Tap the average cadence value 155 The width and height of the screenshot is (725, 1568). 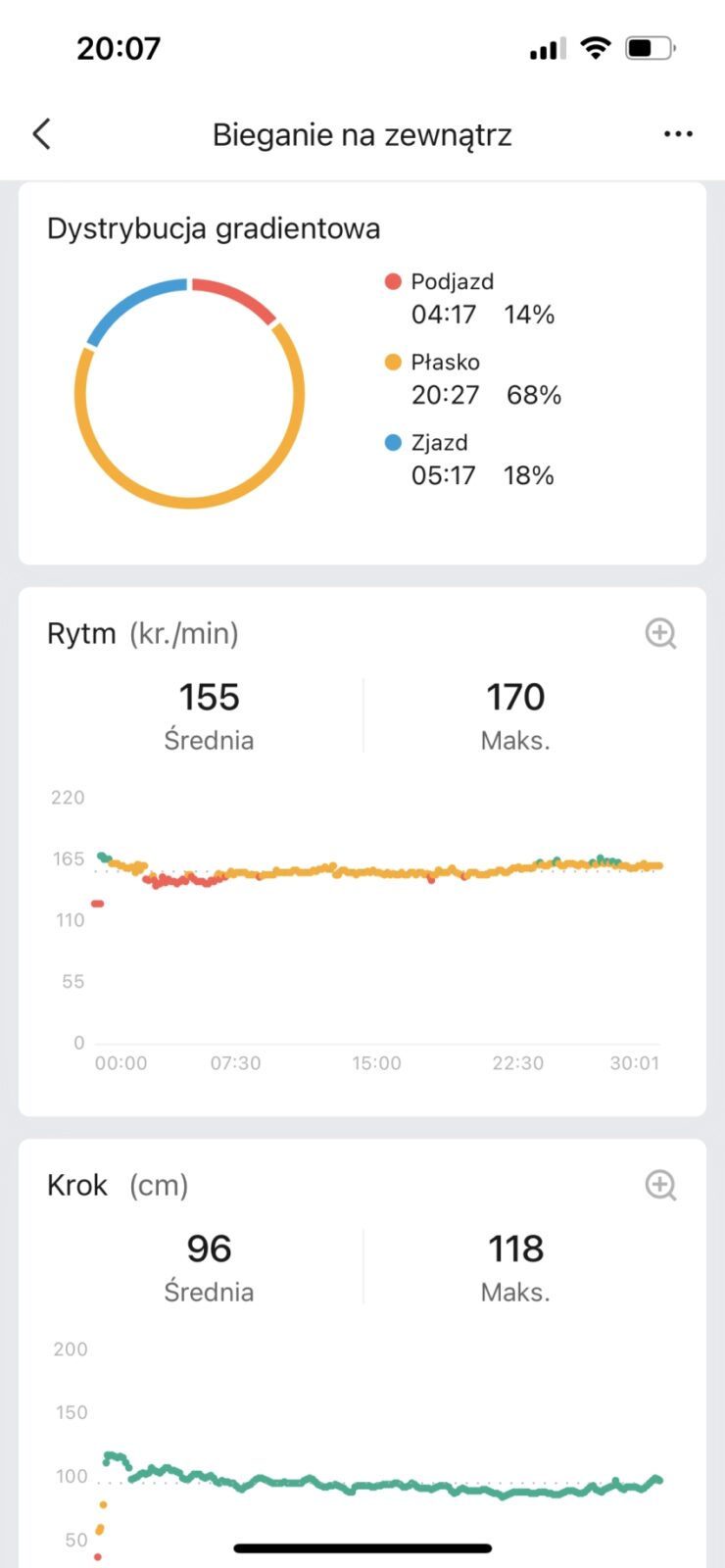coord(209,698)
